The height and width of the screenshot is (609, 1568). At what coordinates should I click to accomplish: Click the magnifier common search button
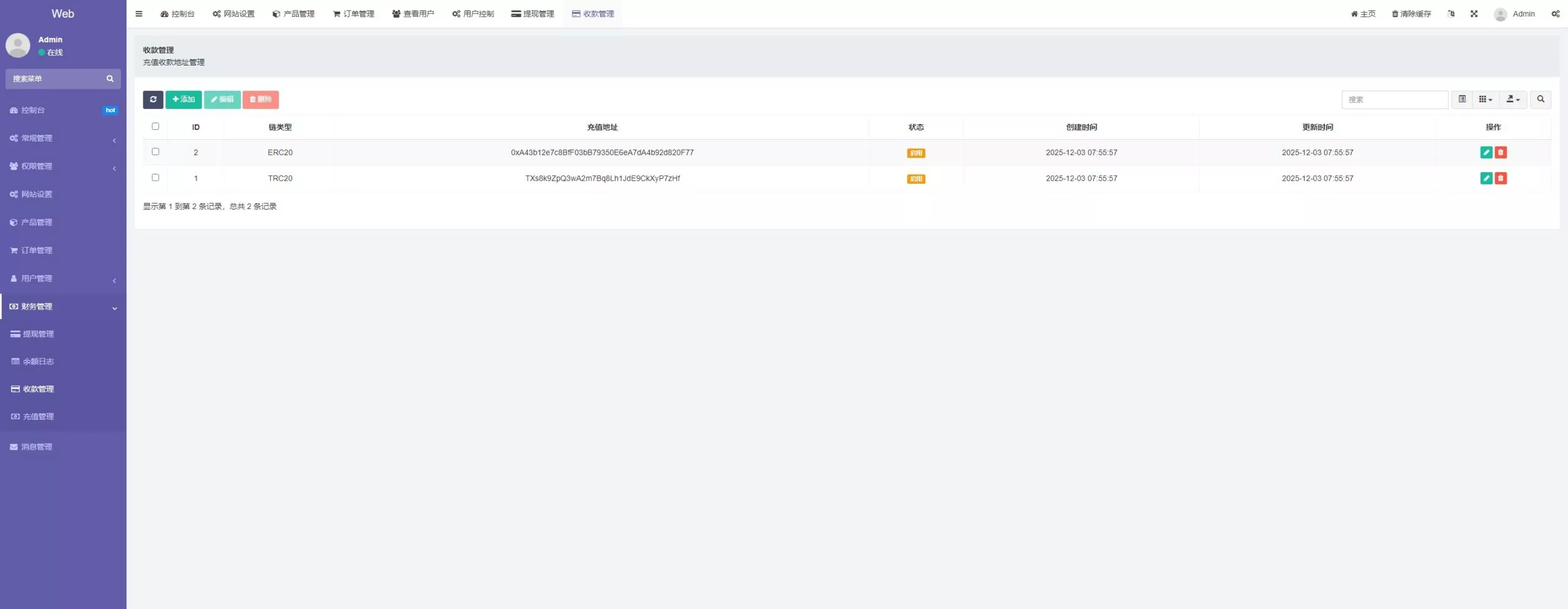coord(1540,99)
